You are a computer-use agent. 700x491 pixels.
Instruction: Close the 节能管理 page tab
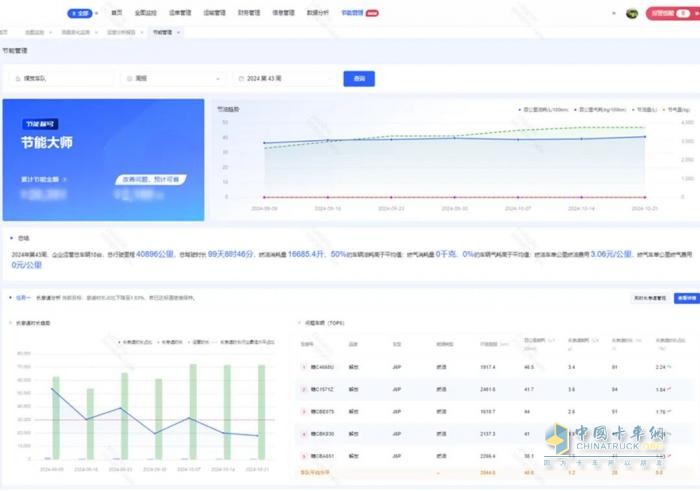click(176, 32)
